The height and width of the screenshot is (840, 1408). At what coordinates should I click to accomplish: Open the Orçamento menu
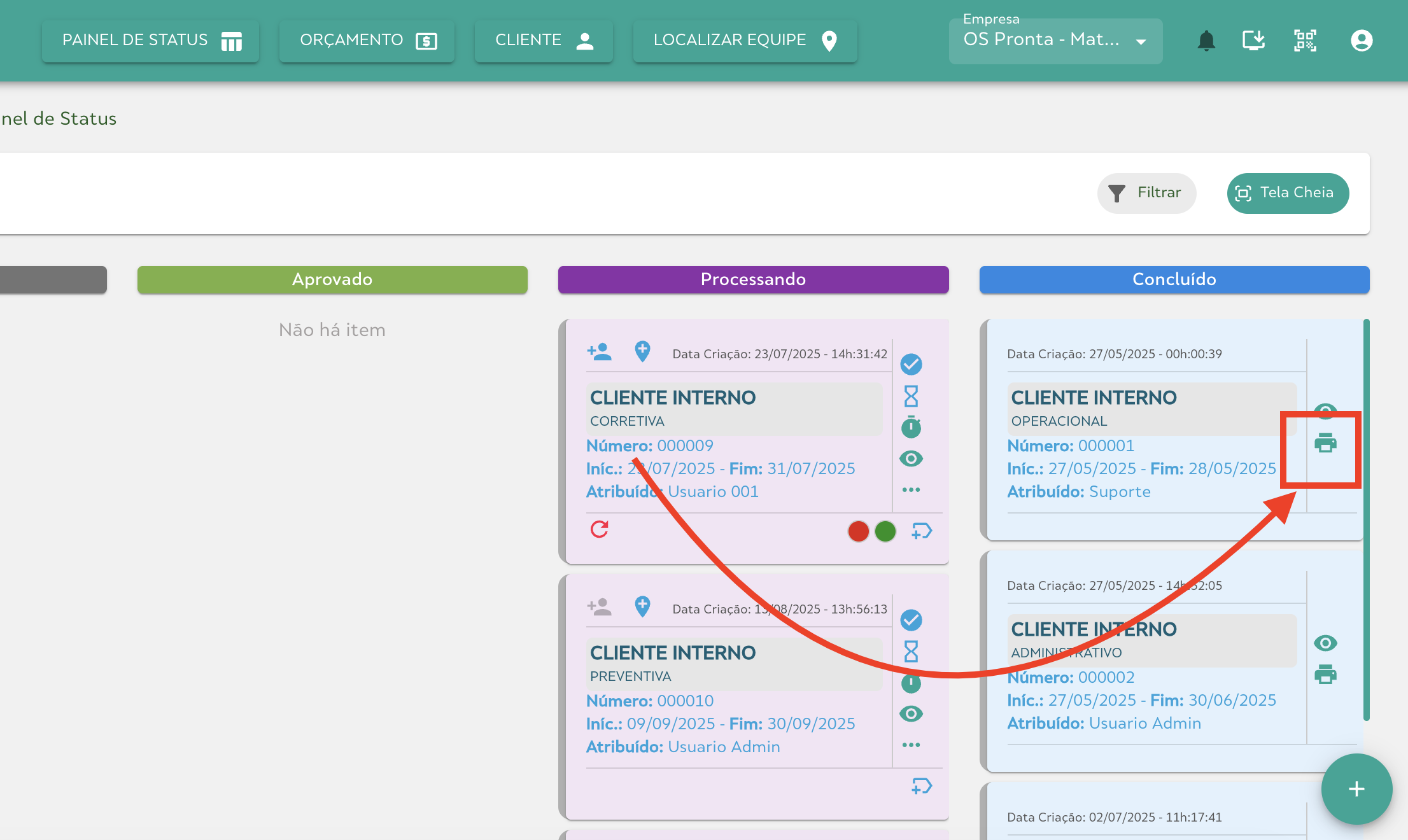click(x=367, y=41)
